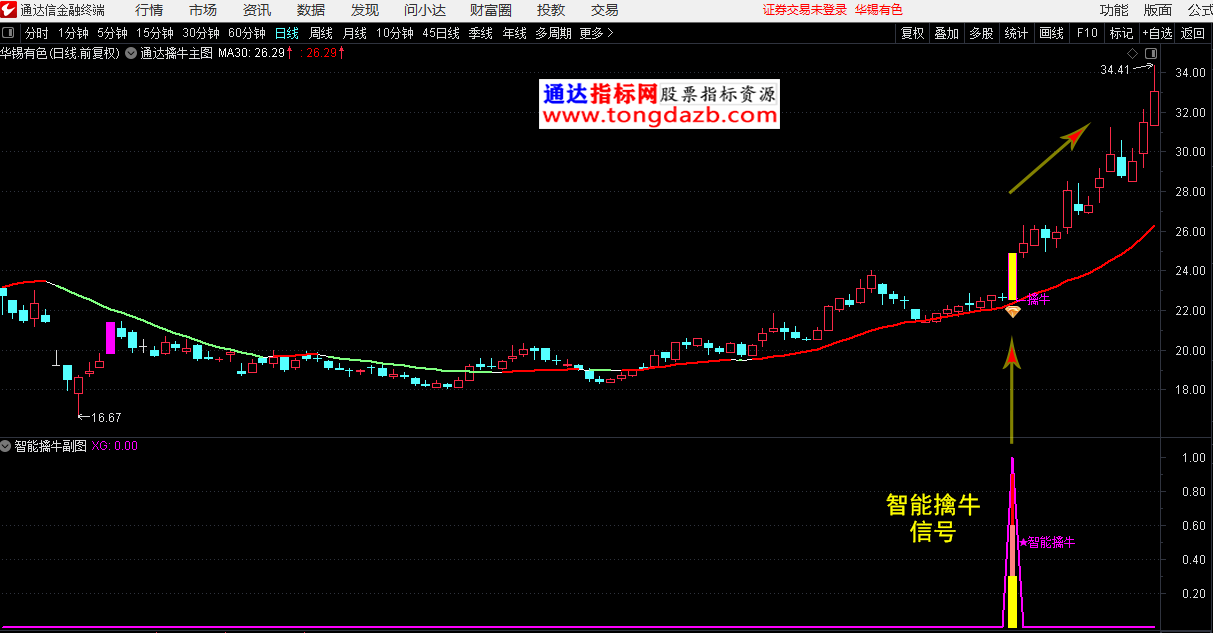The height and width of the screenshot is (633, 1213).
Task: Switch to the 60分钟 period tab
Action: tap(246, 33)
